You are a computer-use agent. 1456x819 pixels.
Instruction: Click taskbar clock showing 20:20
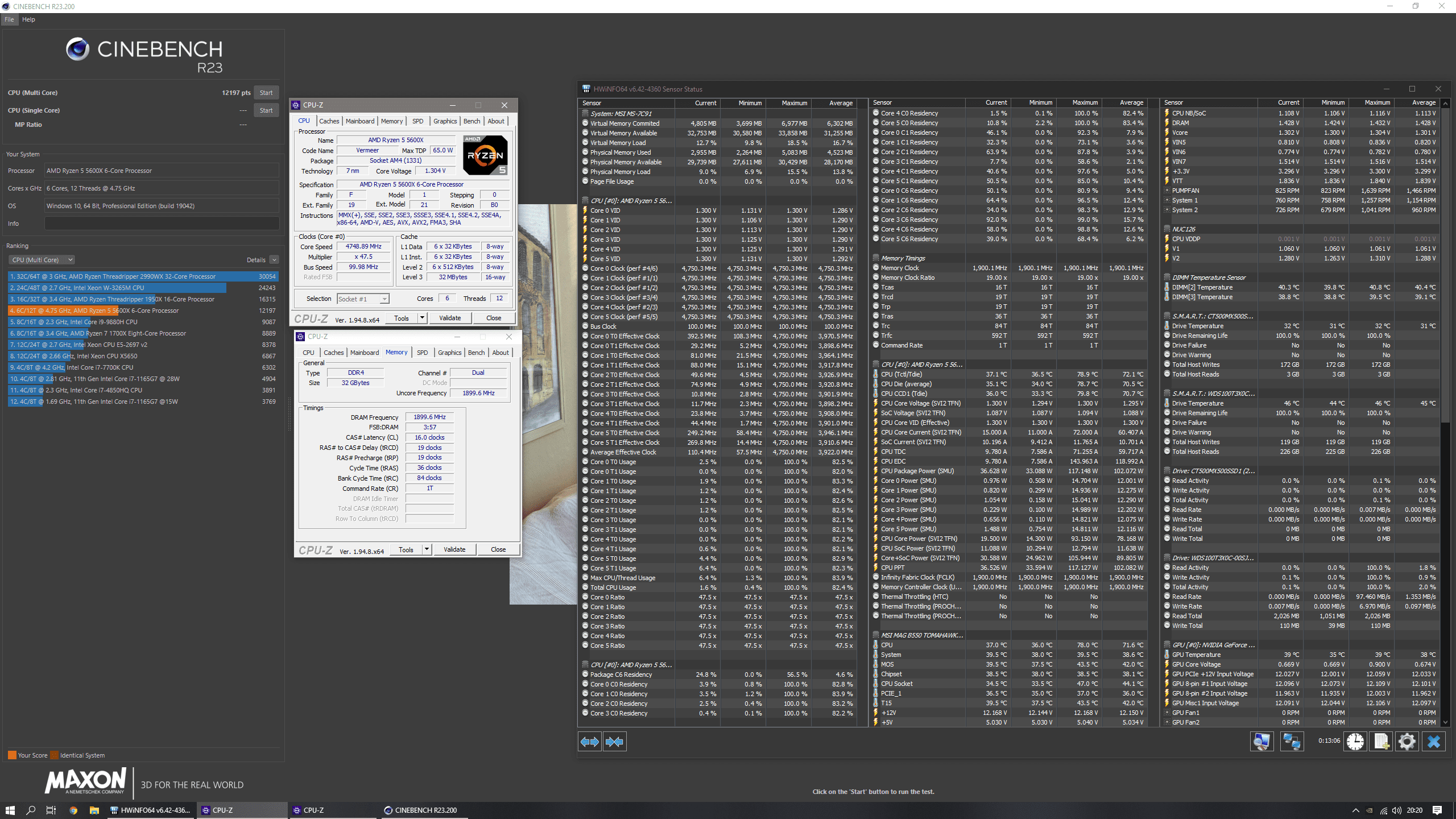[x=1414, y=810]
